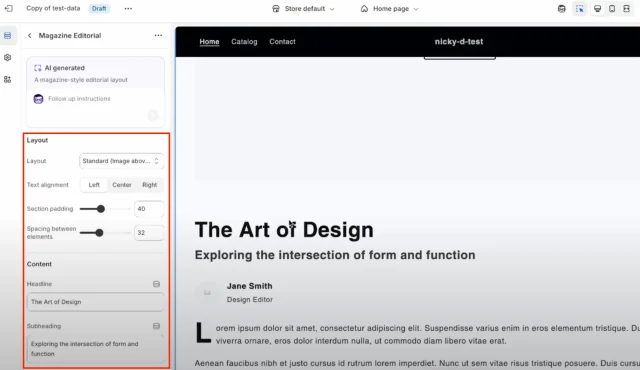The height and width of the screenshot is (370, 640).
Task: Click the Aenean faucibus paragraph in preview
Action: [417, 363]
